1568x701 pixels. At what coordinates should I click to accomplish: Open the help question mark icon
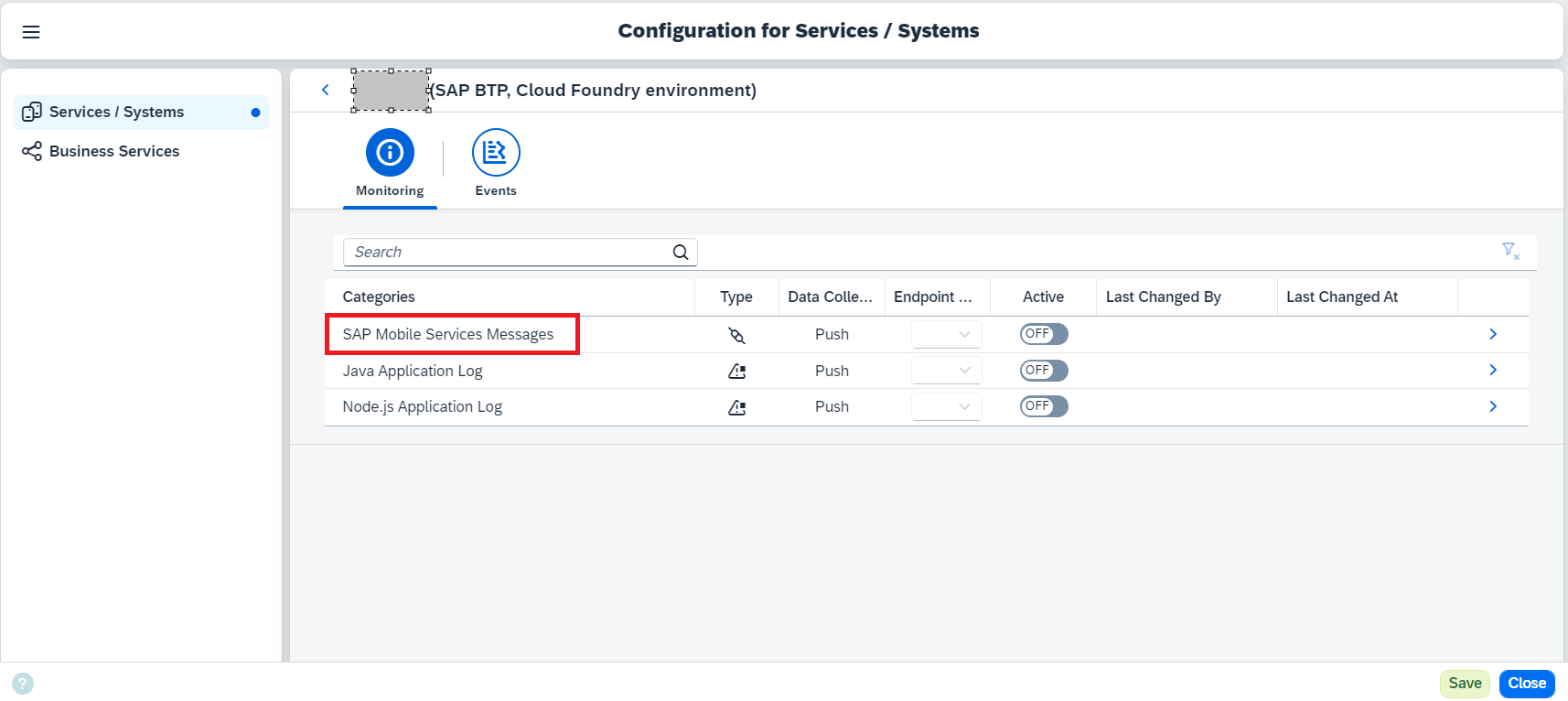click(23, 684)
